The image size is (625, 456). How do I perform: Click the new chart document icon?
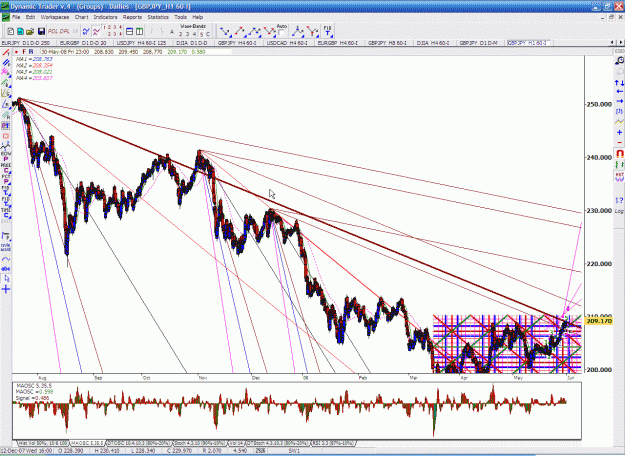[11, 31]
